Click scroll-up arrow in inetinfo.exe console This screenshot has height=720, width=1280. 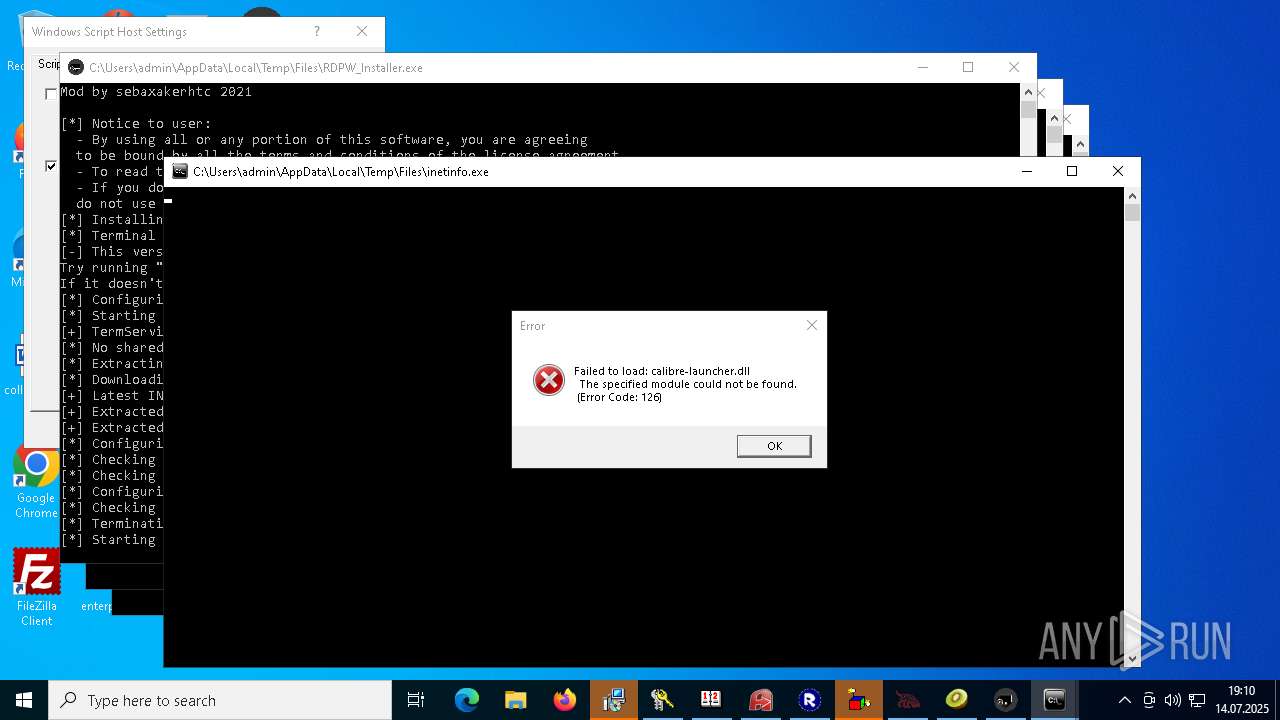(x=1132, y=195)
